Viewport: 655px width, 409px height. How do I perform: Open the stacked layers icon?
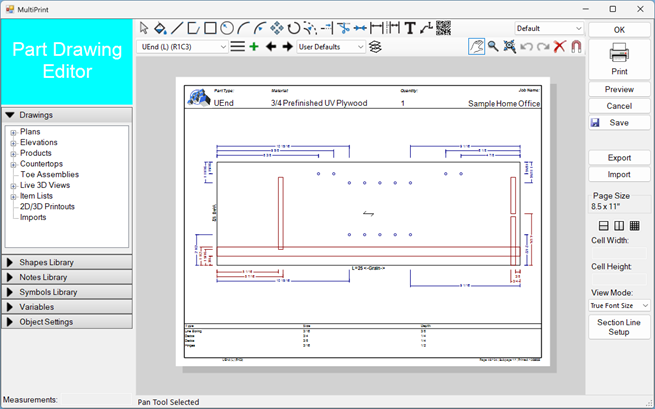tap(375, 46)
